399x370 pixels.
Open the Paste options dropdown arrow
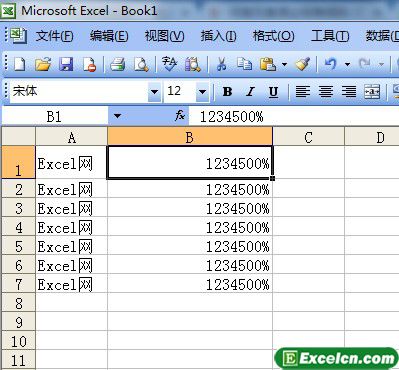tap(284, 64)
